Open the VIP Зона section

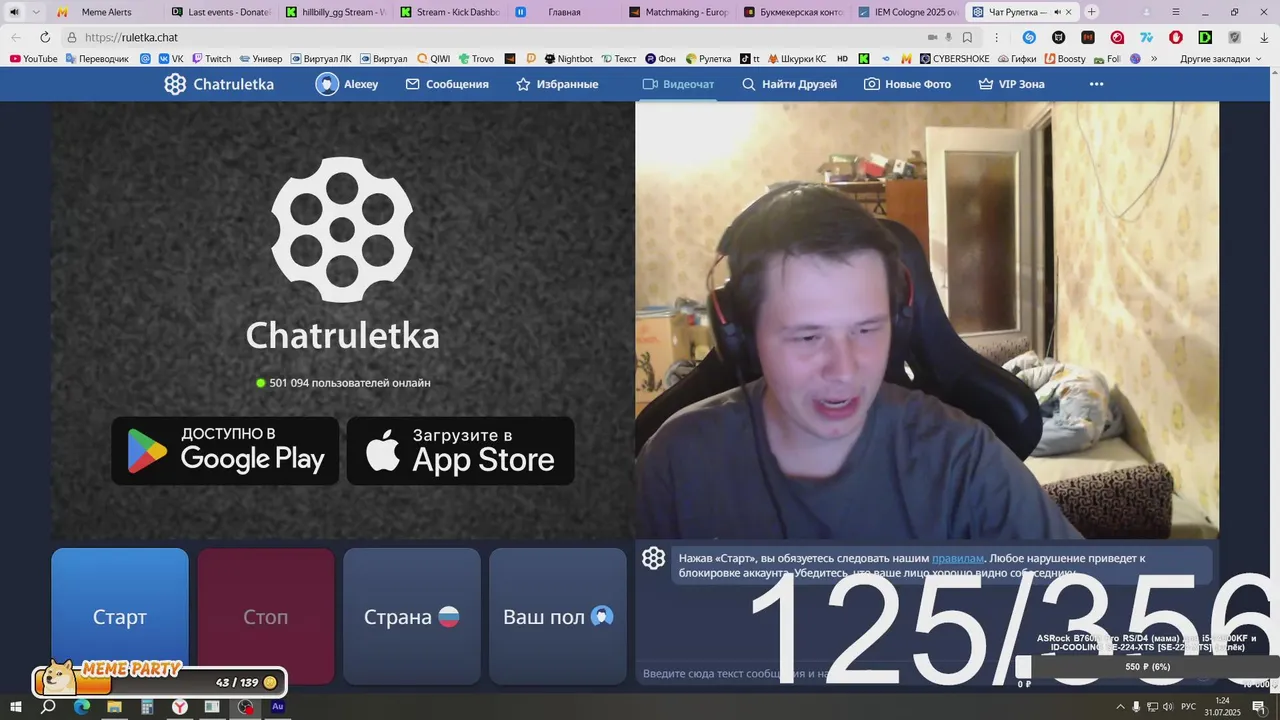pos(1011,84)
